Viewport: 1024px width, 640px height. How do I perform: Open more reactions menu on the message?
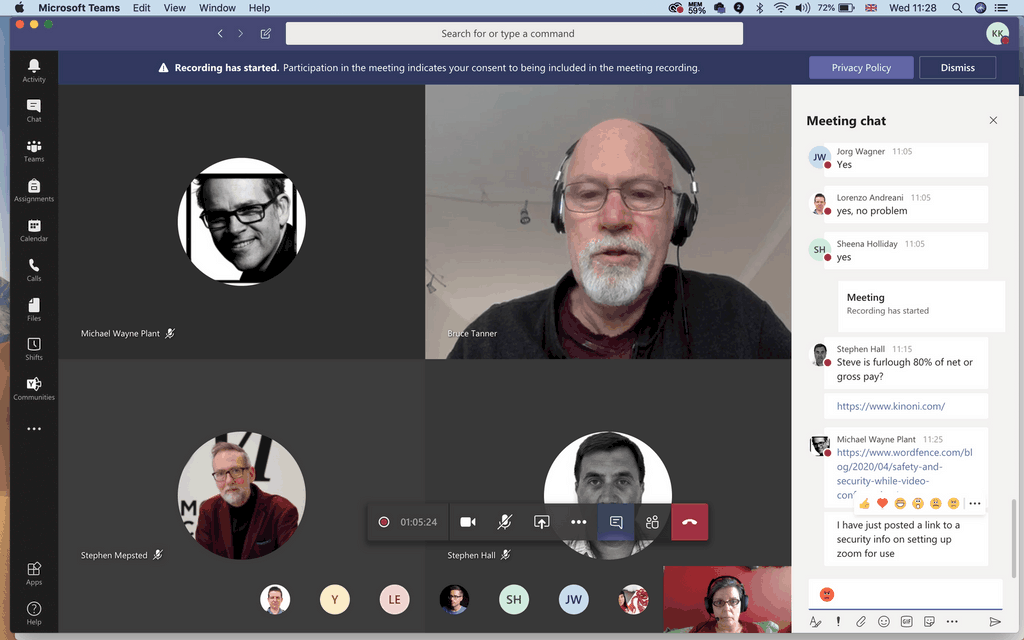point(975,503)
